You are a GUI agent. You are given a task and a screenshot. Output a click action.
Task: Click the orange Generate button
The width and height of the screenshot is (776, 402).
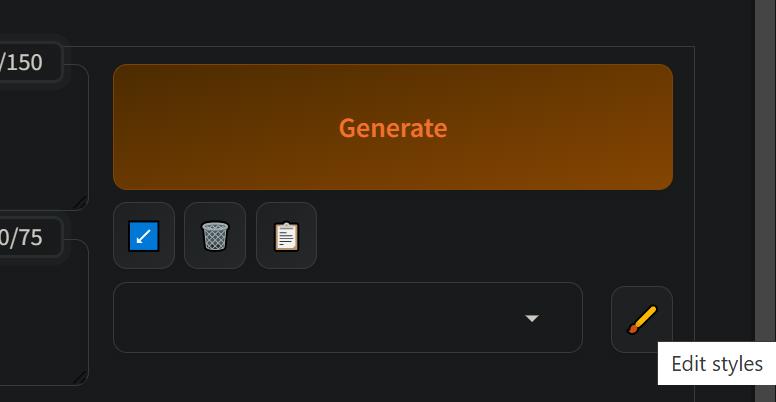coord(392,127)
